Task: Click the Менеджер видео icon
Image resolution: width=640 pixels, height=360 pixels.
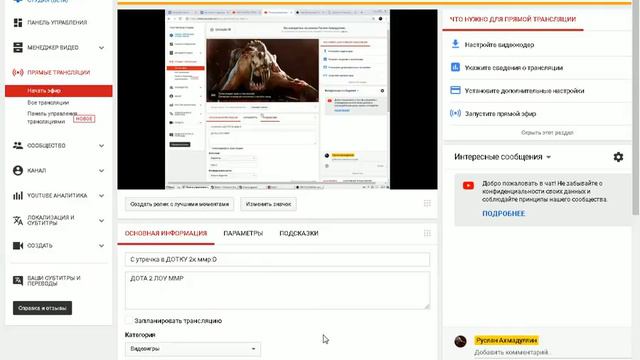Action: (x=18, y=47)
